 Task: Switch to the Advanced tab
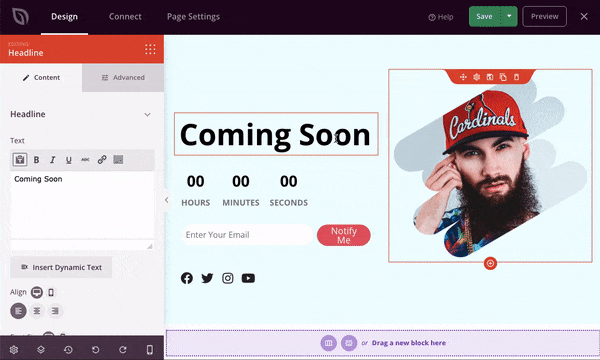(x=123, y=78)
